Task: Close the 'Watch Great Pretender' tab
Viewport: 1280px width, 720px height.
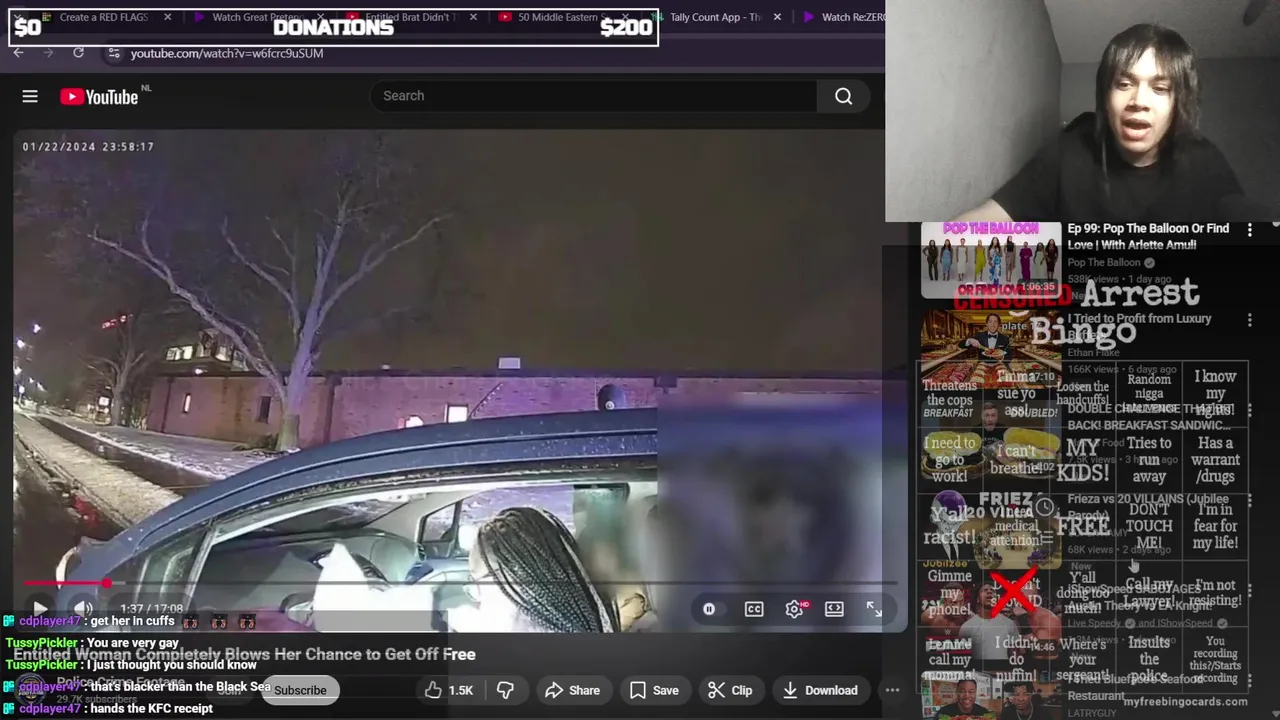Action: (320, 17)
